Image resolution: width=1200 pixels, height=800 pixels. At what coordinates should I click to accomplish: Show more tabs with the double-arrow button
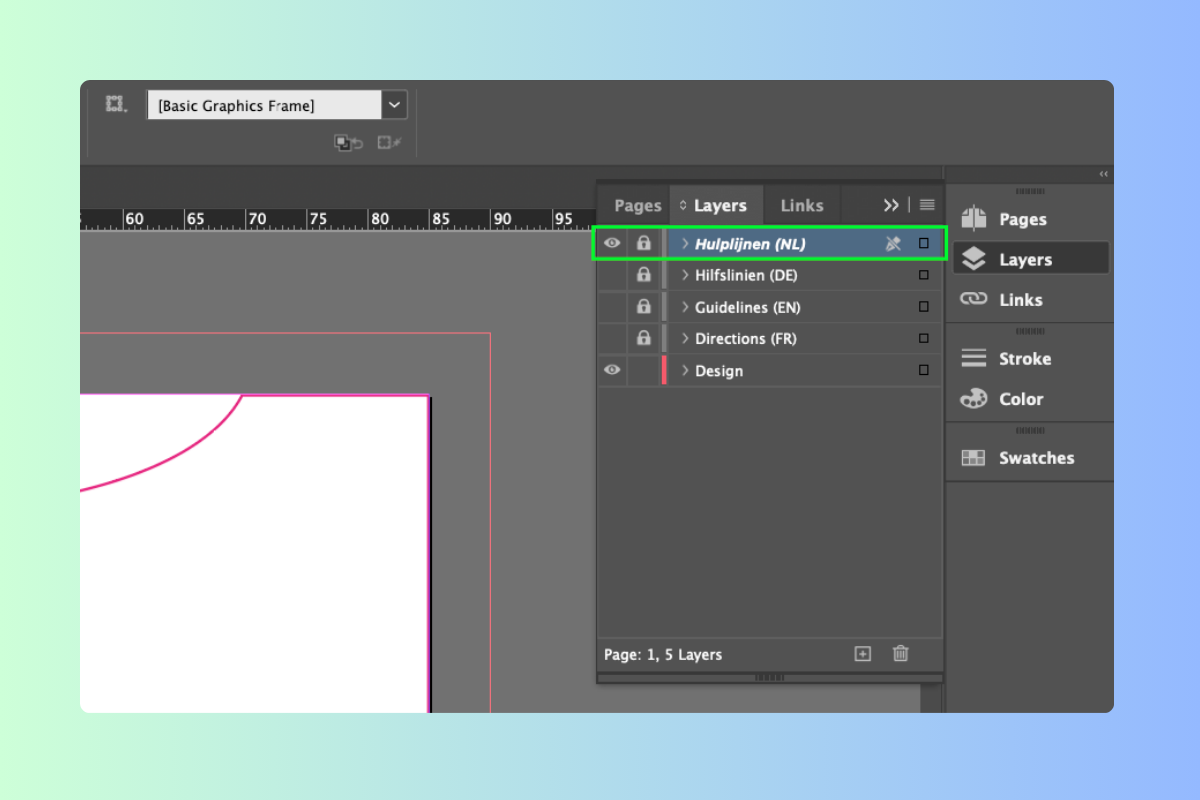coord(891,205)
